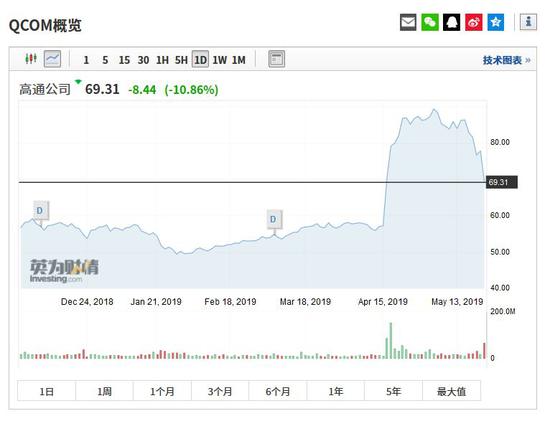This screenshot has width=550, height=421.
Task: Click the dividend D marker near Mar 2019
Action: coord(274,219)
